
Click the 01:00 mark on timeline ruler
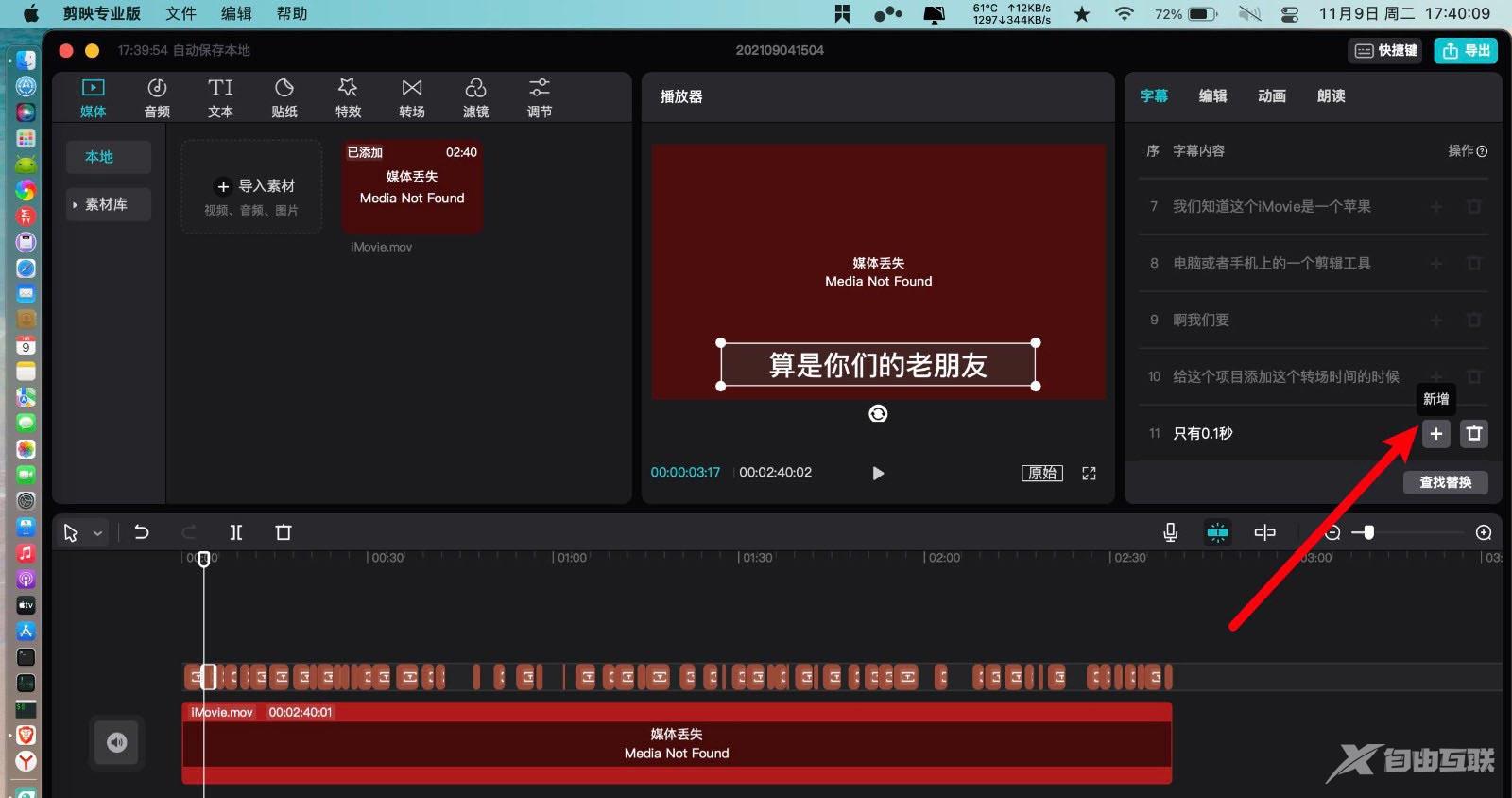point(572,558)
